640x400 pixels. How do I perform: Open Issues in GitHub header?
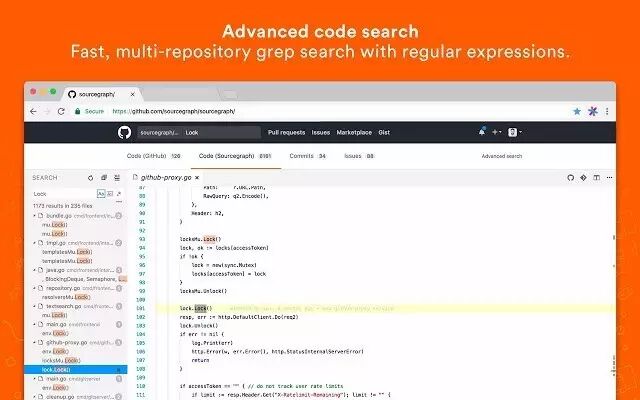click(321, 132)
